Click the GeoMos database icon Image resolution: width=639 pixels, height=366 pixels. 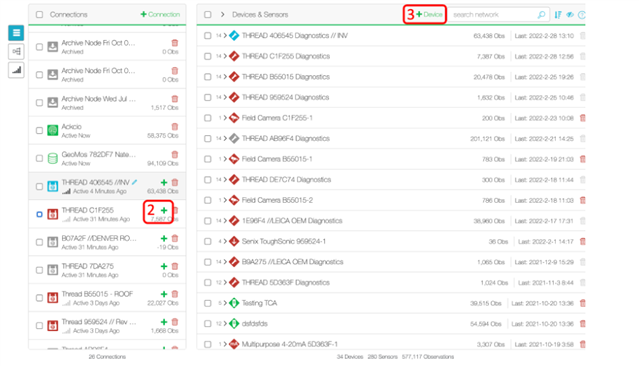click(53, 158)
